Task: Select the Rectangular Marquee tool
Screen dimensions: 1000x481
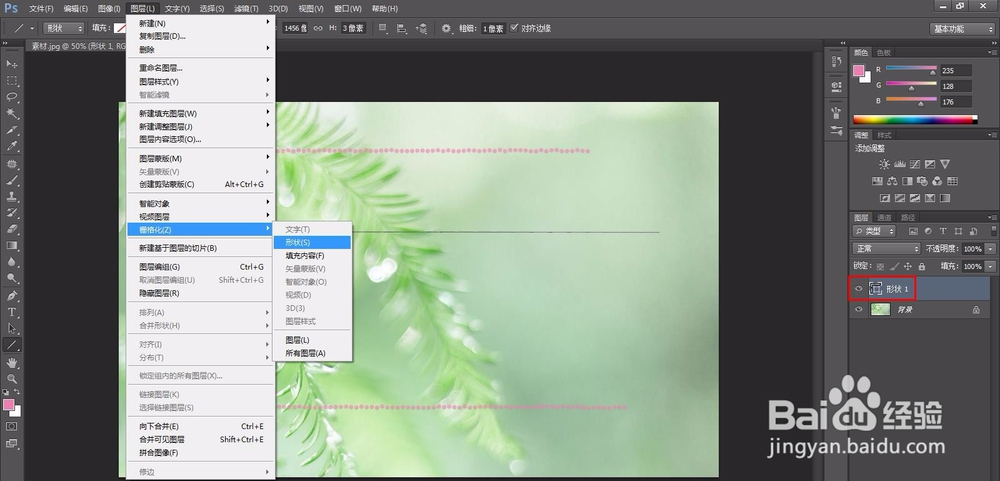Action: coord(11,81)
